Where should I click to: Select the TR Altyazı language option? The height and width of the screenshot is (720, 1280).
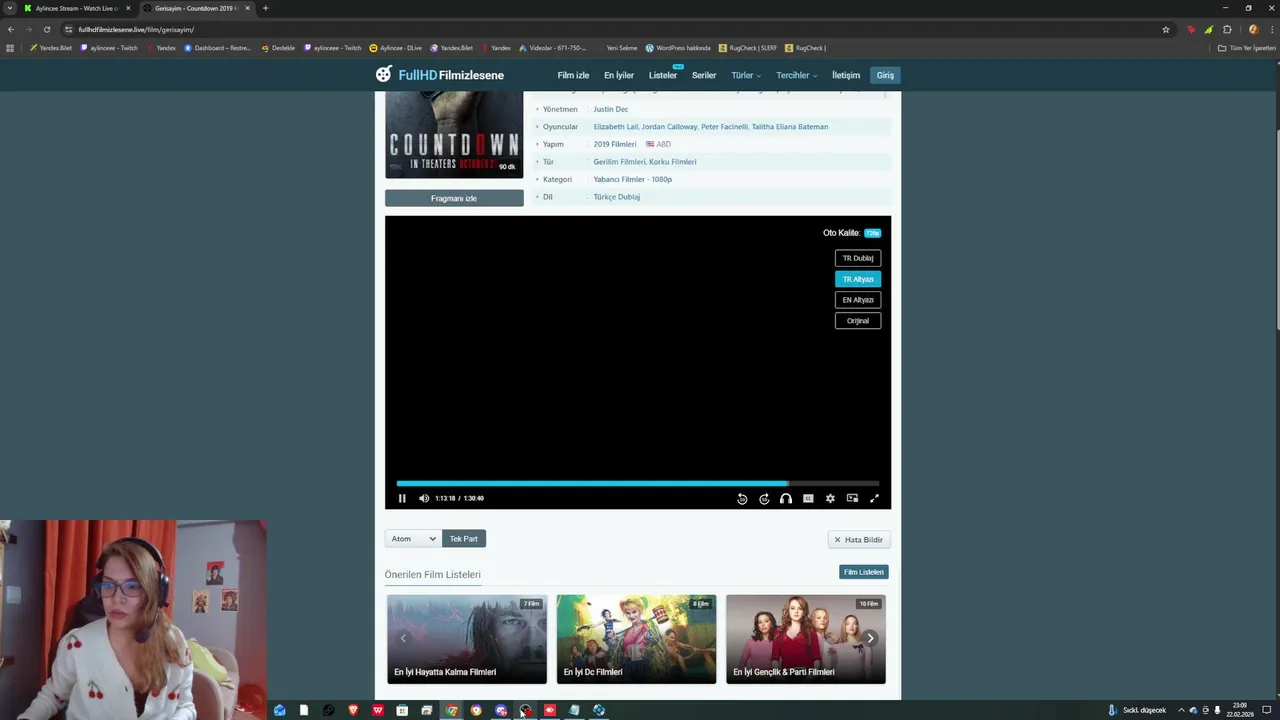(x=858, y=279)
